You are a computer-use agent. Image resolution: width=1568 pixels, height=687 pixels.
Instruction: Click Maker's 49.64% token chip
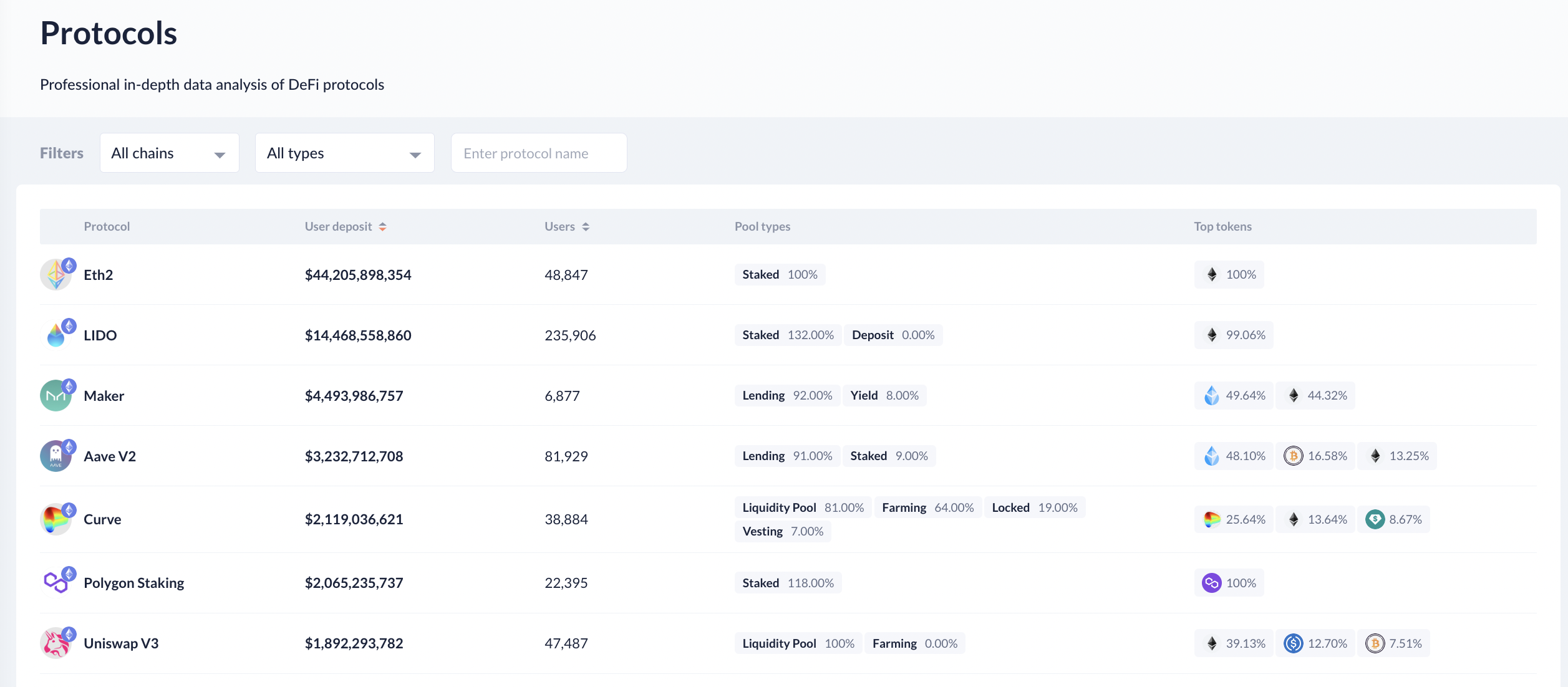[x=1234, y=395]
